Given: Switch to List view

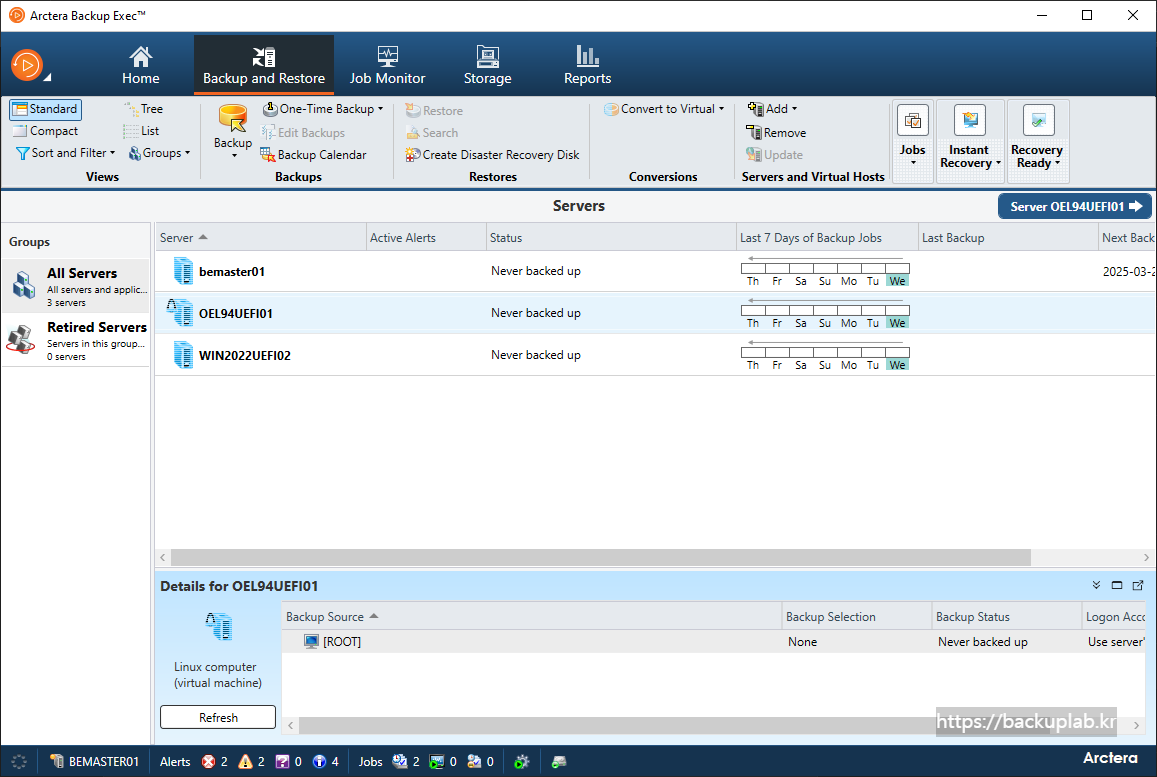Looking at the screenshot, I should pyautogui.click(x=141, y=131).
